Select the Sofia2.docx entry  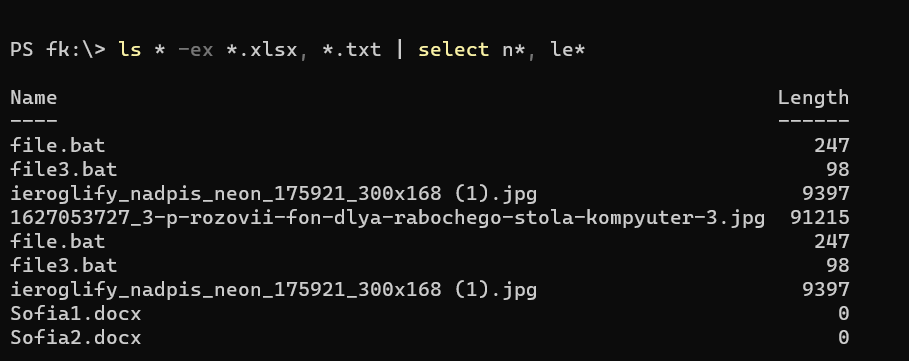(76, 337)
